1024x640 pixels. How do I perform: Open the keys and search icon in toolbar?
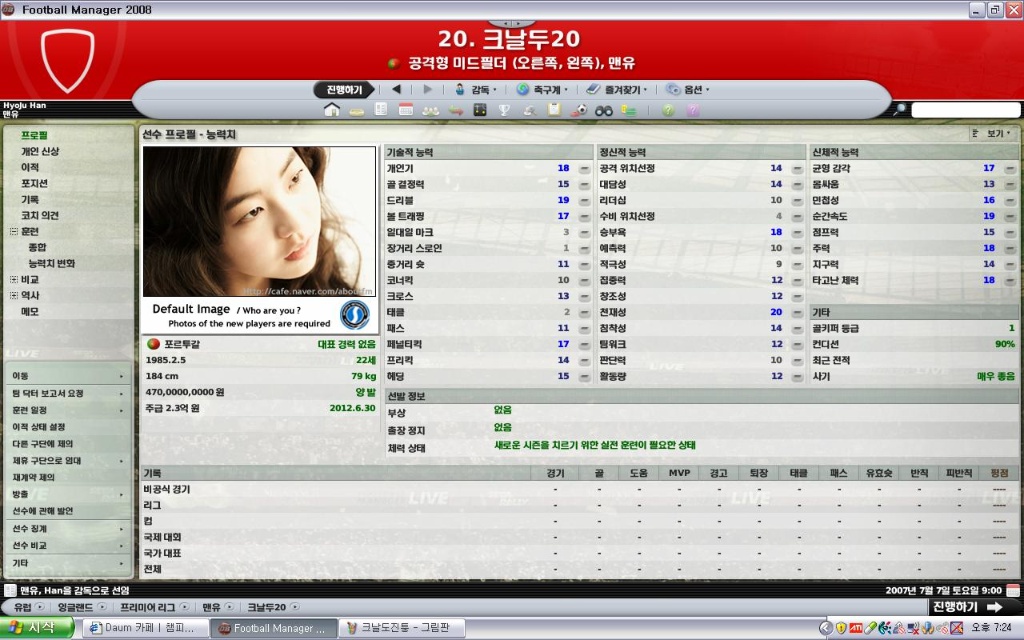pos(530,110)
